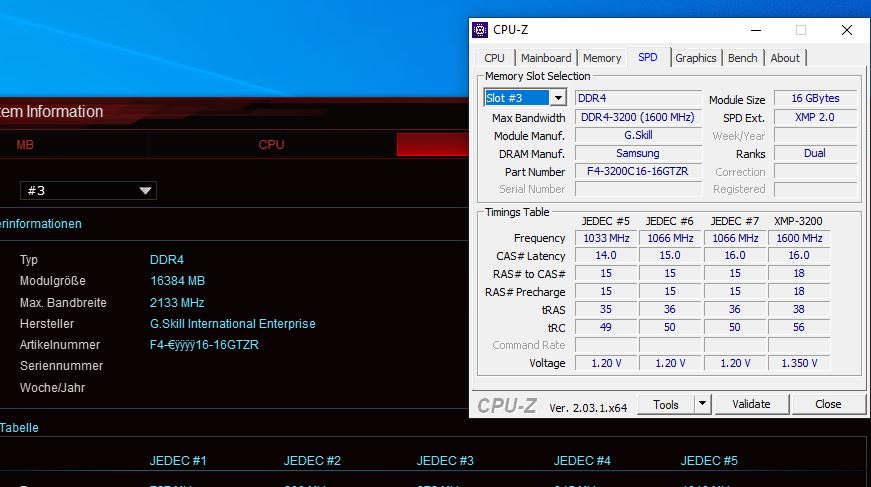Image resolution: width=871 pixels, height=487 pixels.
Task: Open the Tools dropdown arrow
Action: 703,404
